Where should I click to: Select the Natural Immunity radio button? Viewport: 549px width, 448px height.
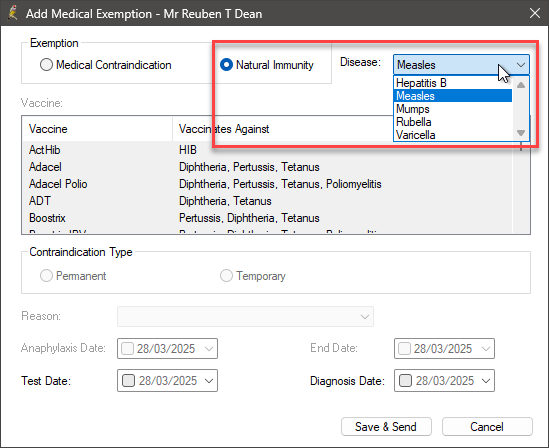pos(226,65)
